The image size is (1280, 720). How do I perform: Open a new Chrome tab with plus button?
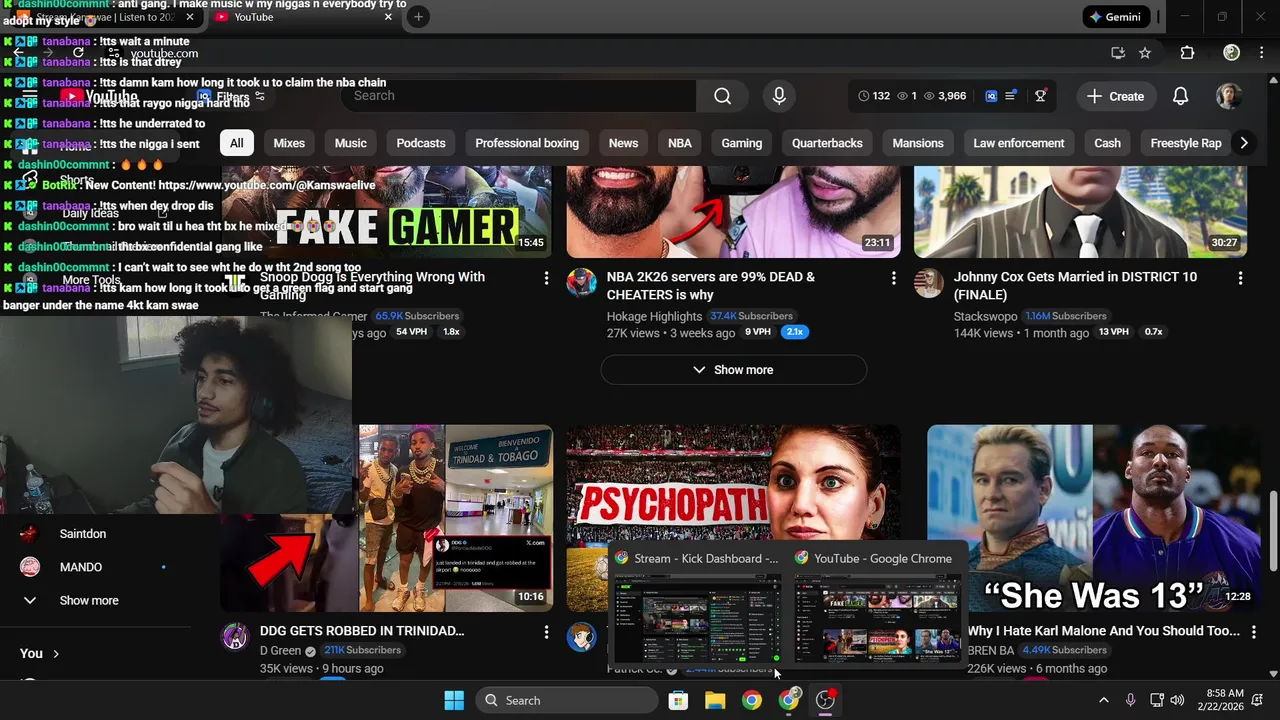(x=418, y=17)
